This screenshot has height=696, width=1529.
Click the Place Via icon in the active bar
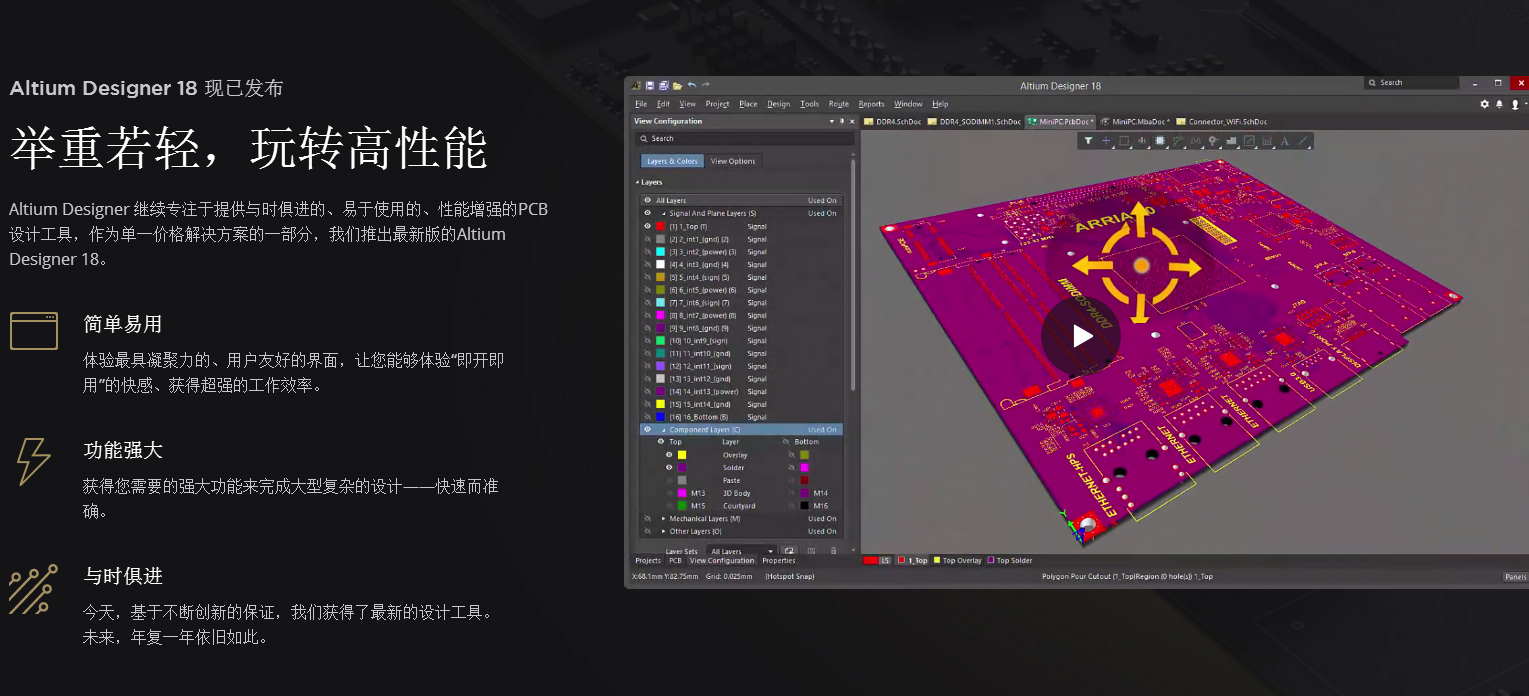coord(1213,141)
